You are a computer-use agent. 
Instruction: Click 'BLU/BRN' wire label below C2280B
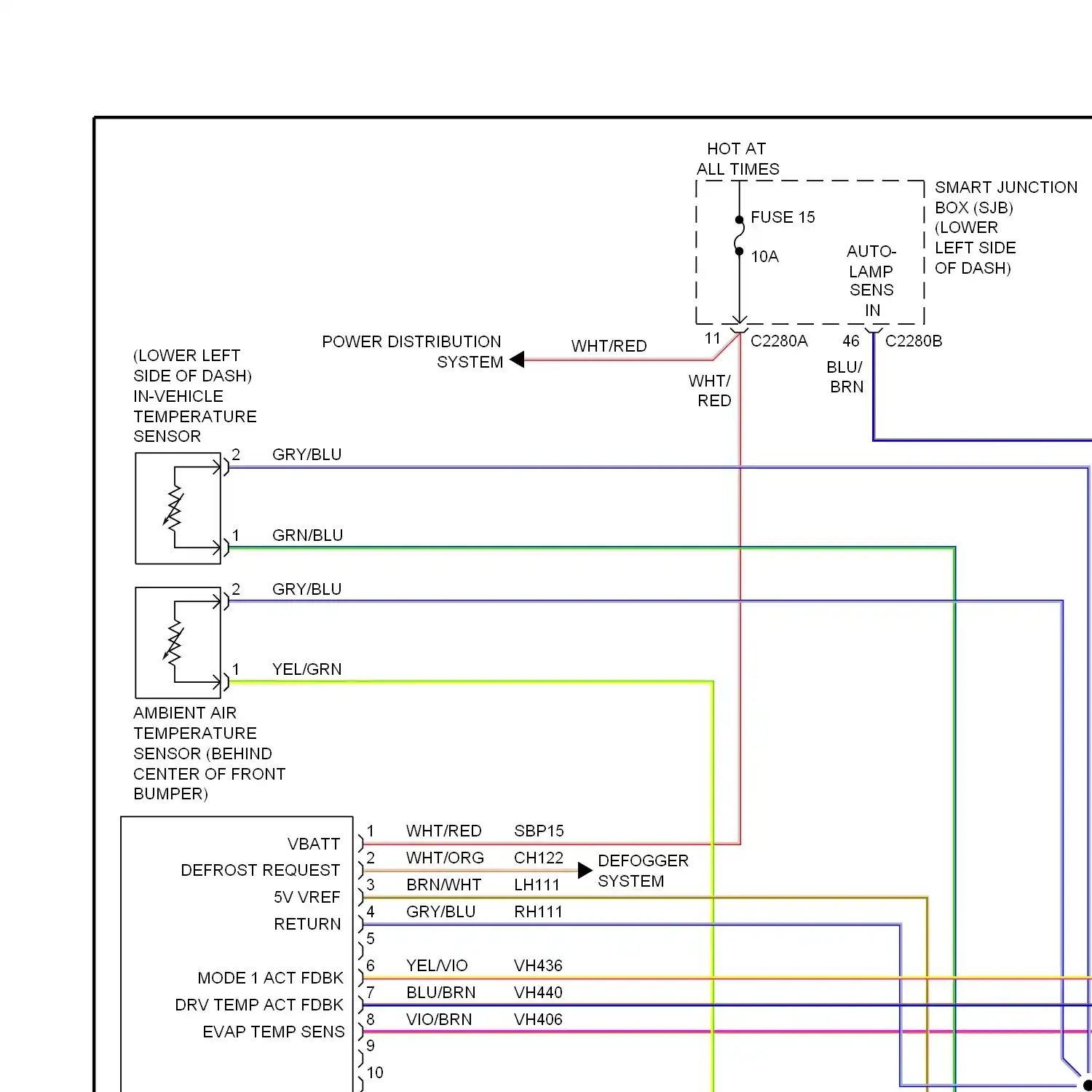[x=846, y=377]
